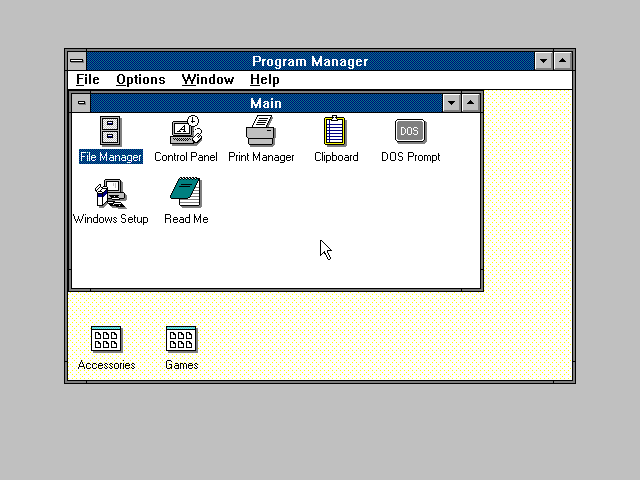
Task: Click the Main window title bar
Action: 265,103
